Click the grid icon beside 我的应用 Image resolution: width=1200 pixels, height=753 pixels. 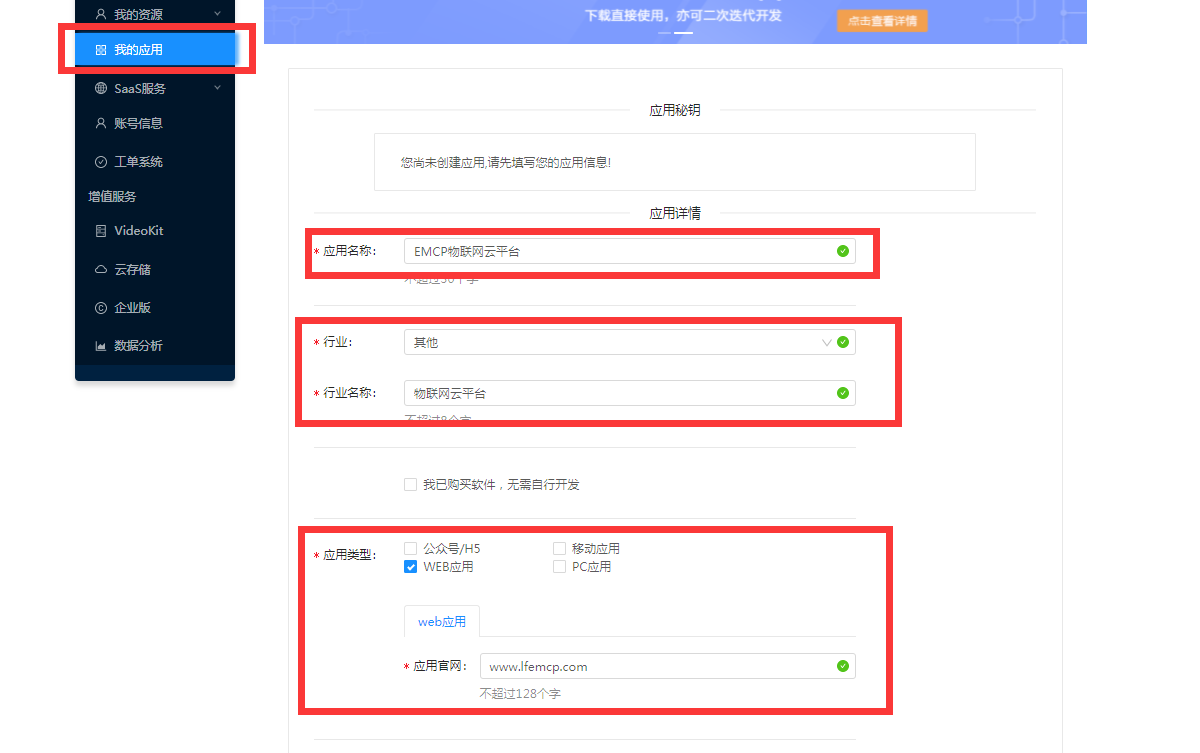[100, 50]
